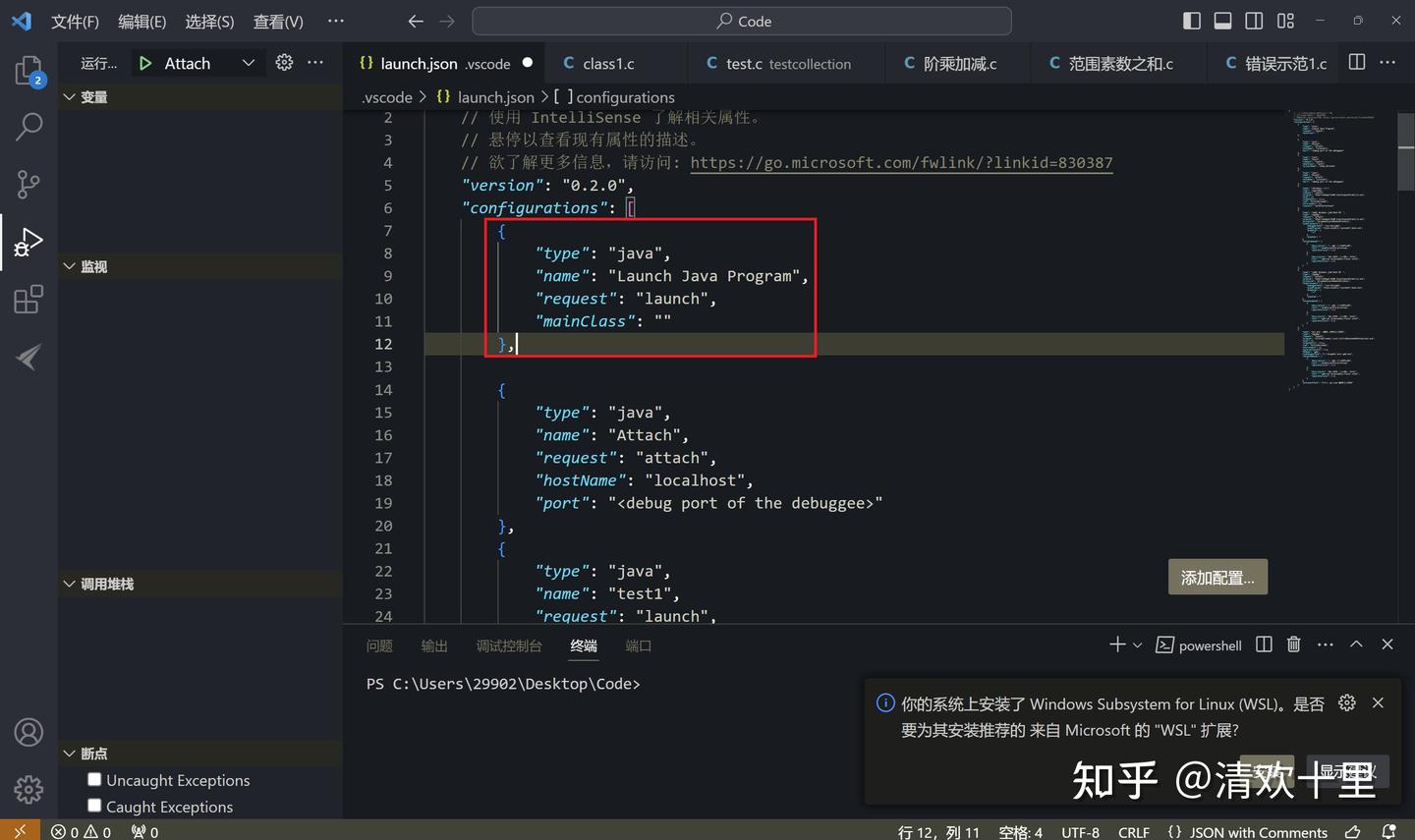
Task: Open the Search view in the activity bar
Action: pos(28,127)
